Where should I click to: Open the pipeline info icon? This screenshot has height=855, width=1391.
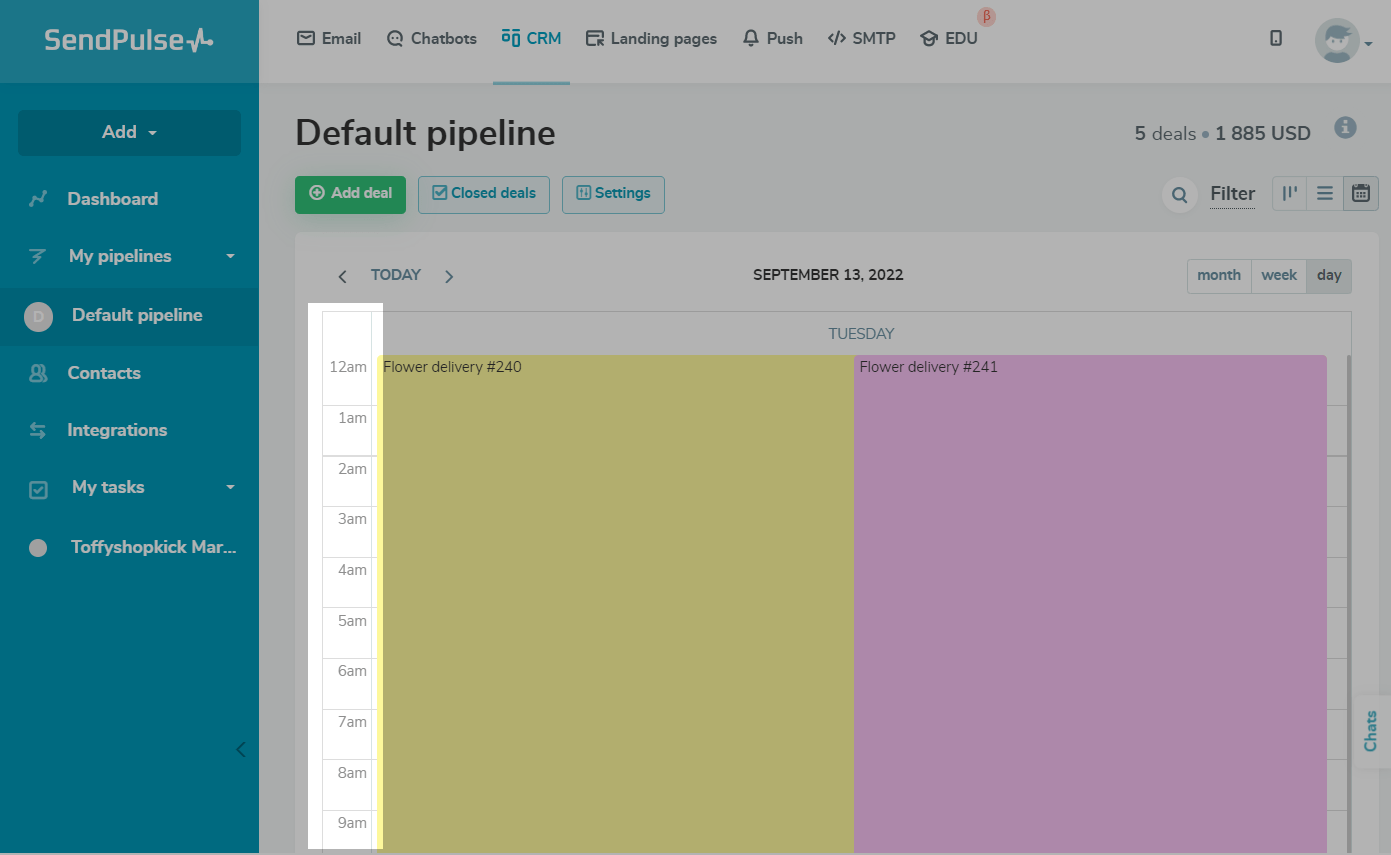click(1345, 128)
